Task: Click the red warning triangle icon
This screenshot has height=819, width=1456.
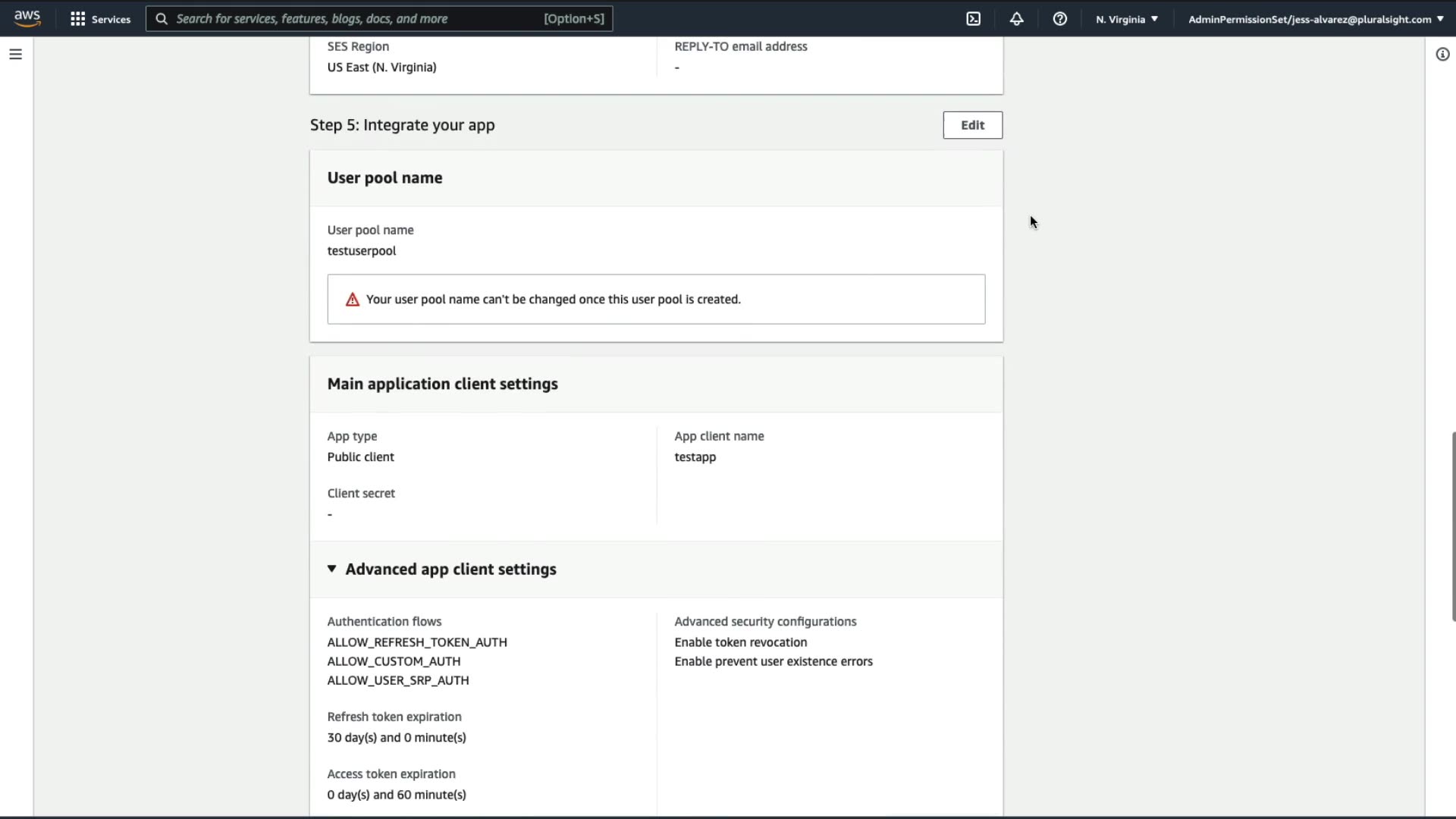Action: [353, 300]
